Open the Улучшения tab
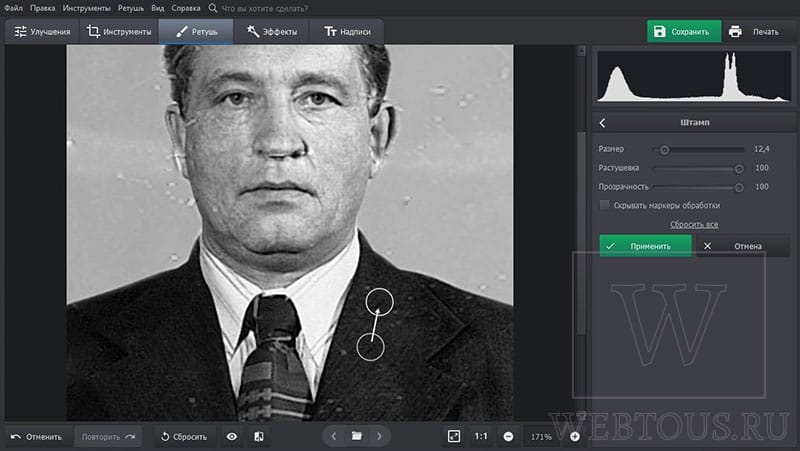 coord(42,32)
